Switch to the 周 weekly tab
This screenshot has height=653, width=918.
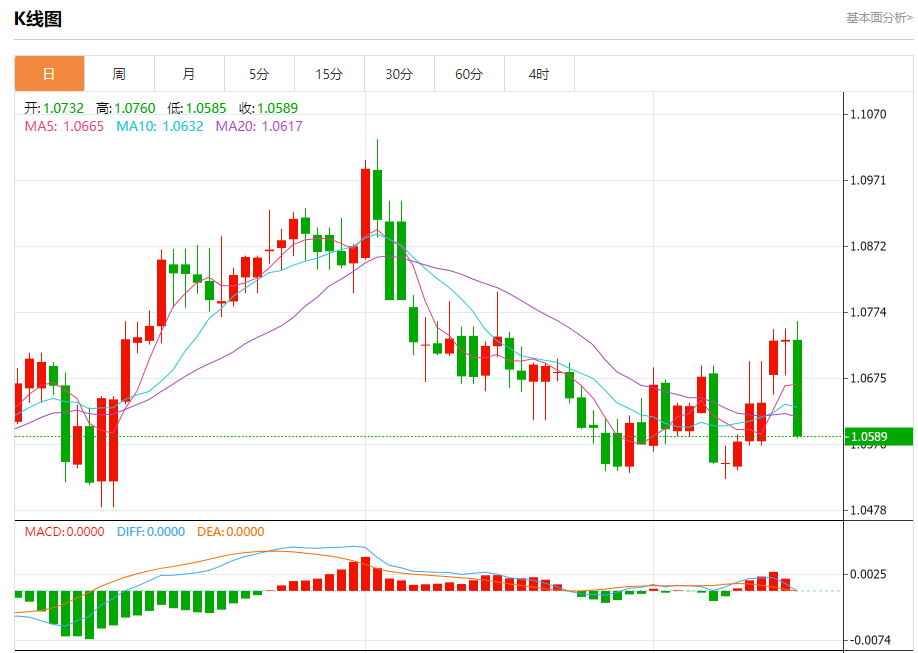point(119,74)
